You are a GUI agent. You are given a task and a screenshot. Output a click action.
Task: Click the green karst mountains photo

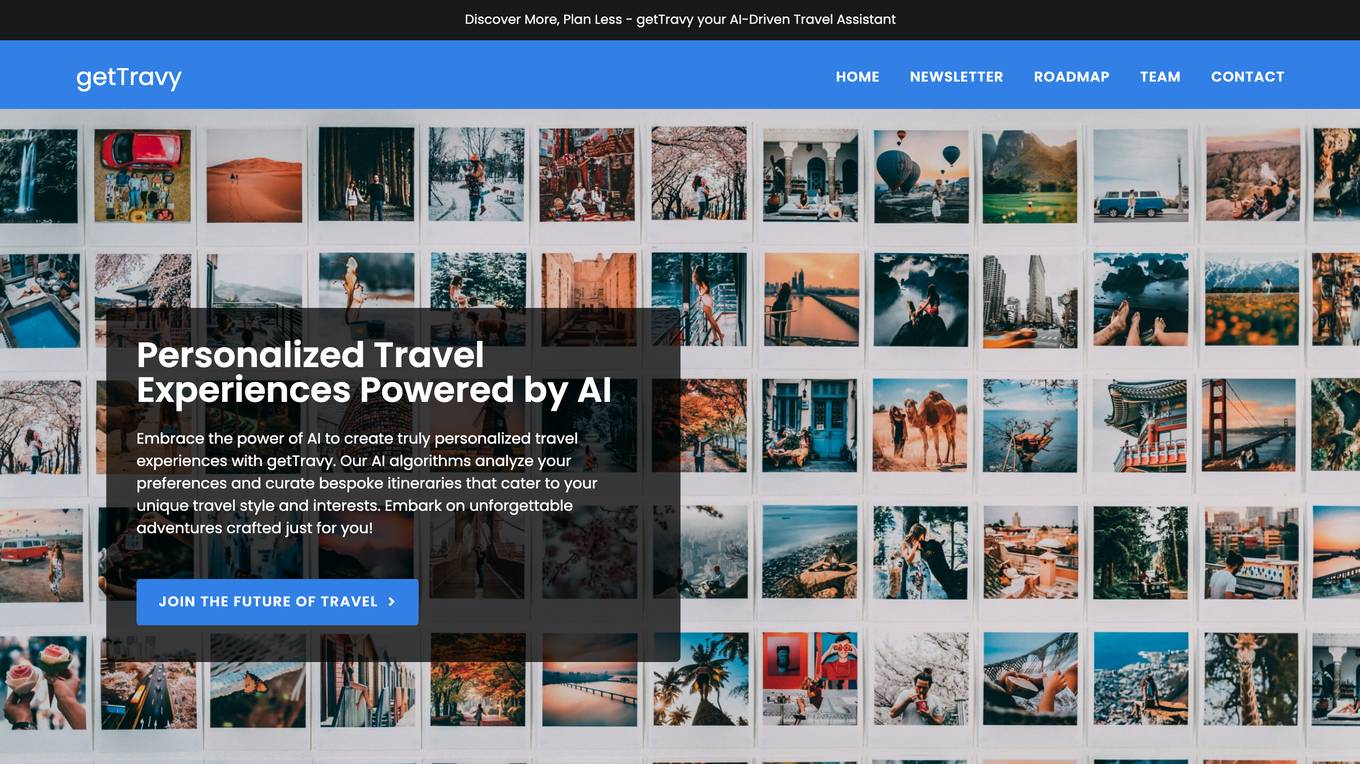[1030, 176]
